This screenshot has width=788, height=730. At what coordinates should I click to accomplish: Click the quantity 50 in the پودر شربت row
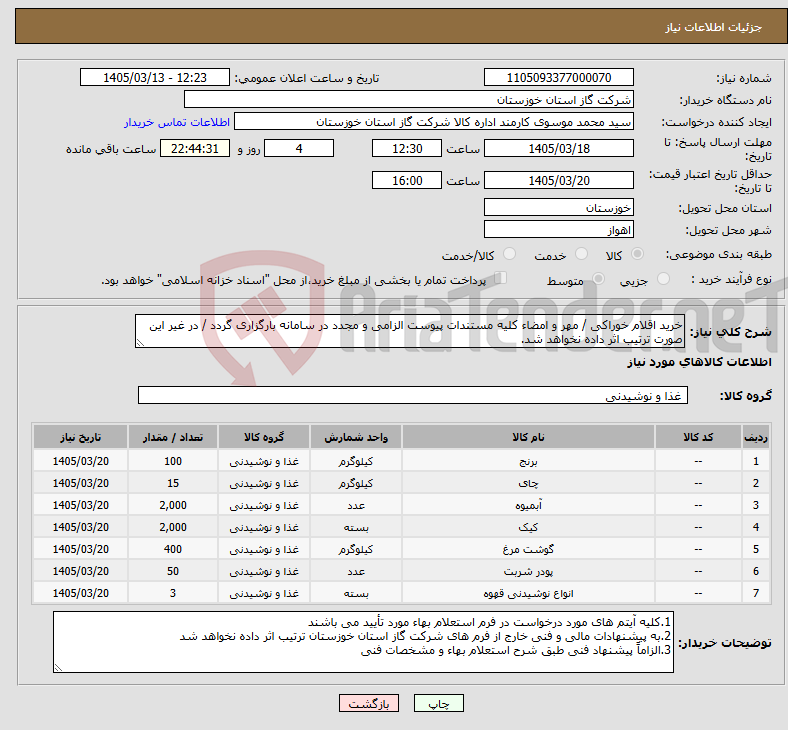tap(173, 571)
